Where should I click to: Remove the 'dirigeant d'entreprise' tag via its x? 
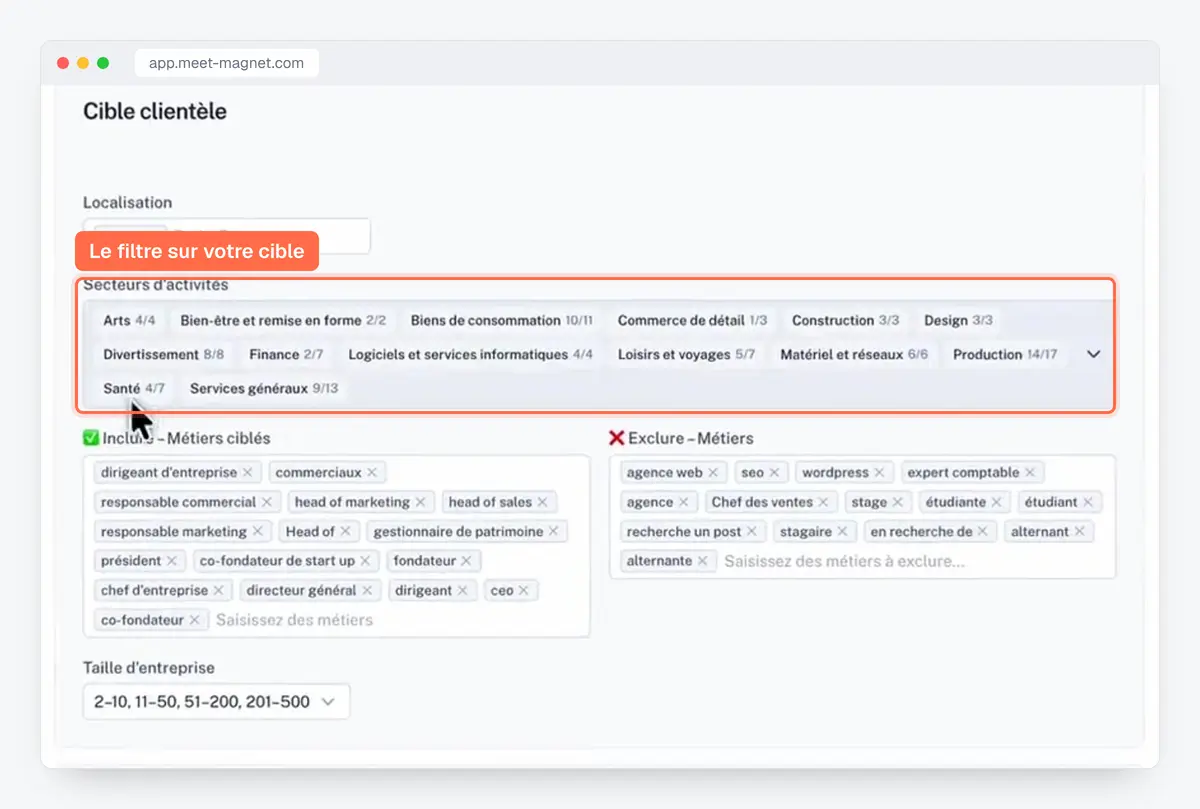[x=248, y=472]
